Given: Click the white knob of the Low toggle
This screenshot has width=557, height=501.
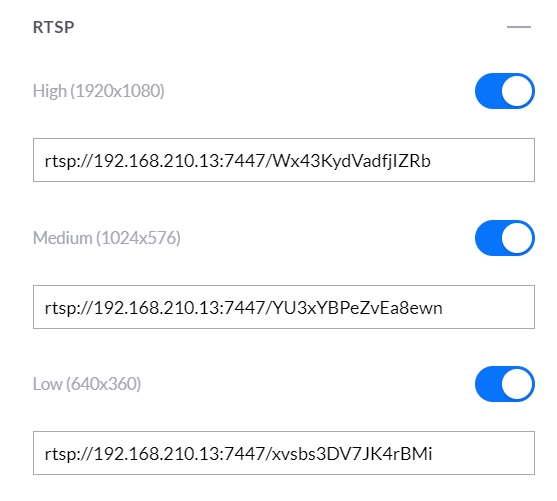Looking at the screenshot, I should (x=517, y=384).
